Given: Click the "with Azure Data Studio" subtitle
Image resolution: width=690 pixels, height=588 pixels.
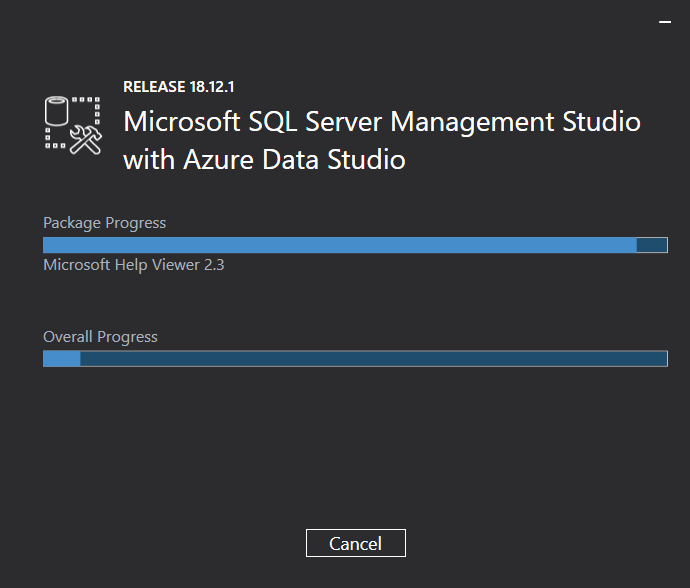Looking at the screenshot, I should click(x=264, y=159).
